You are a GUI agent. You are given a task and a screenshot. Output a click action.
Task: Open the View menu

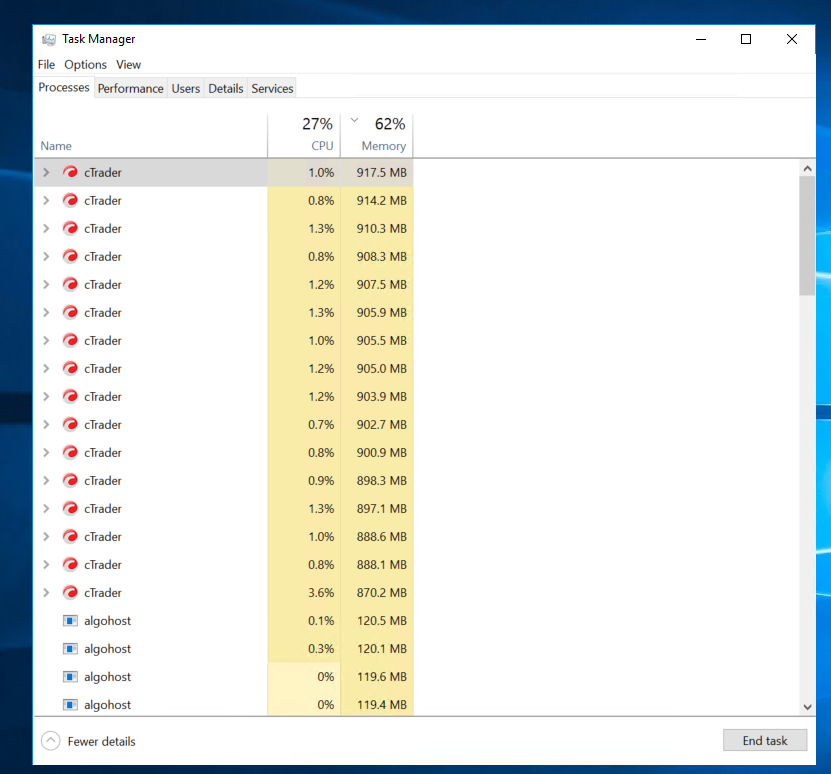point(128,65)
